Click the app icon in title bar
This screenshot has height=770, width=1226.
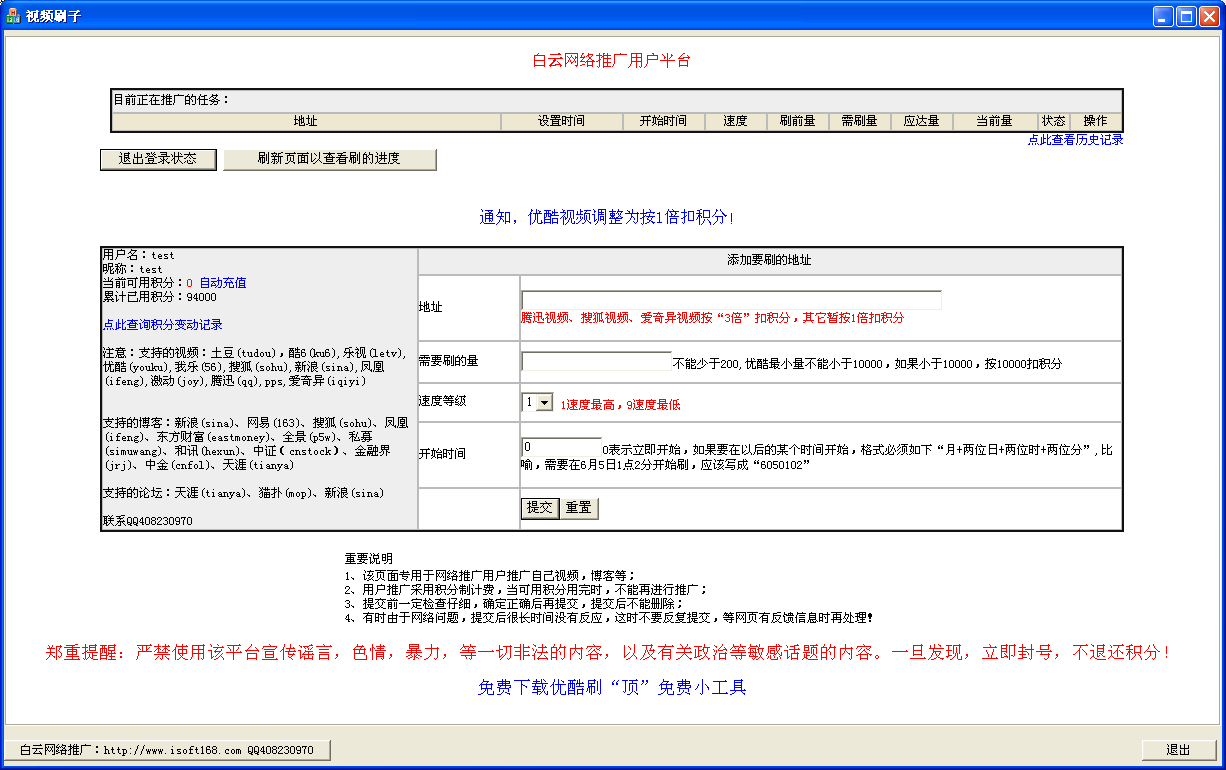pyautogui.click(x=13, y=16)
